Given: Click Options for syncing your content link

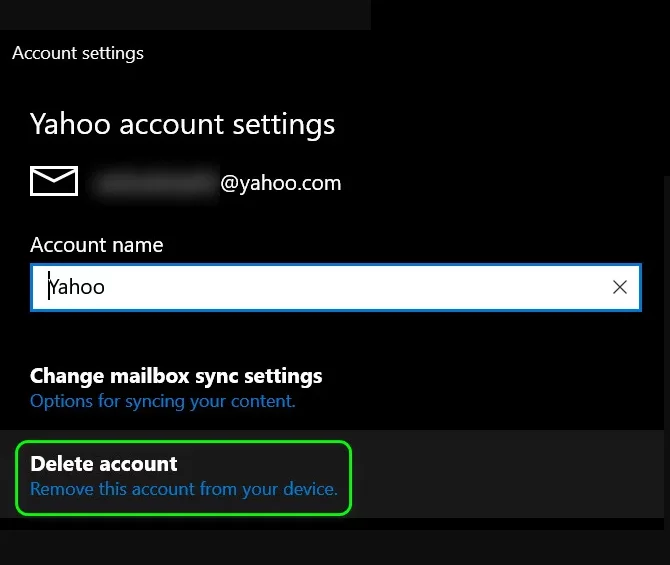Looking at the screenshot, I should (x=163, y=401).
